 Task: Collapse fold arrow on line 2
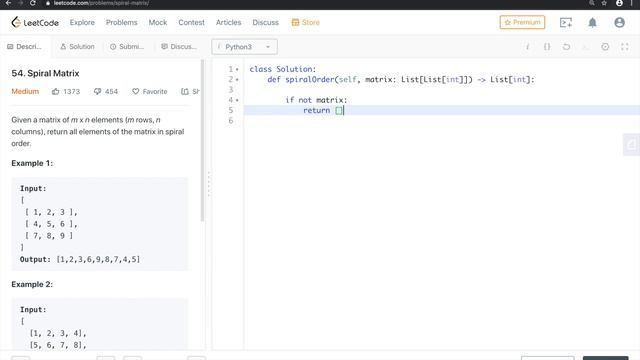[x=237, y=80]
